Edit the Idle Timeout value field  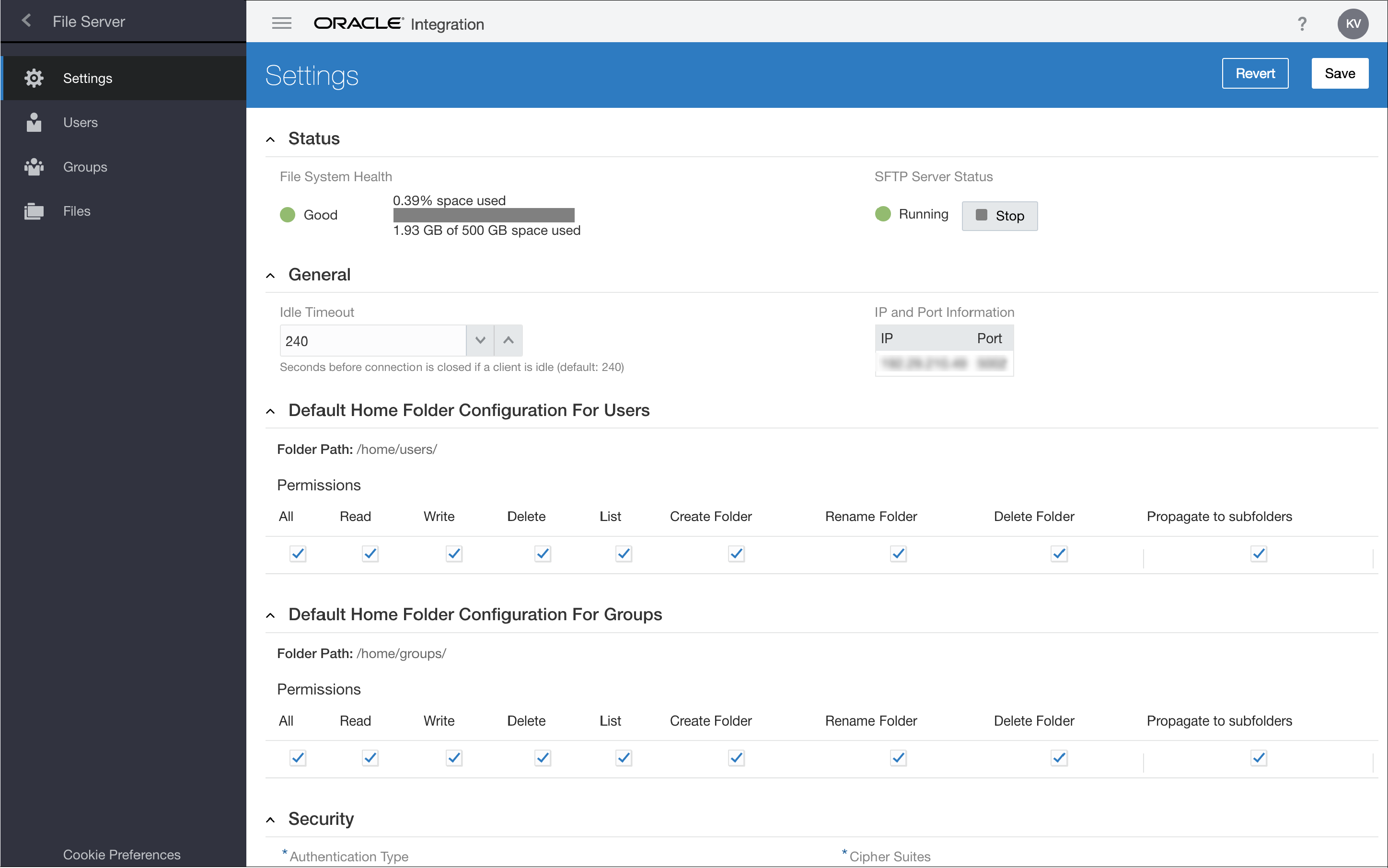coord(373,340)
